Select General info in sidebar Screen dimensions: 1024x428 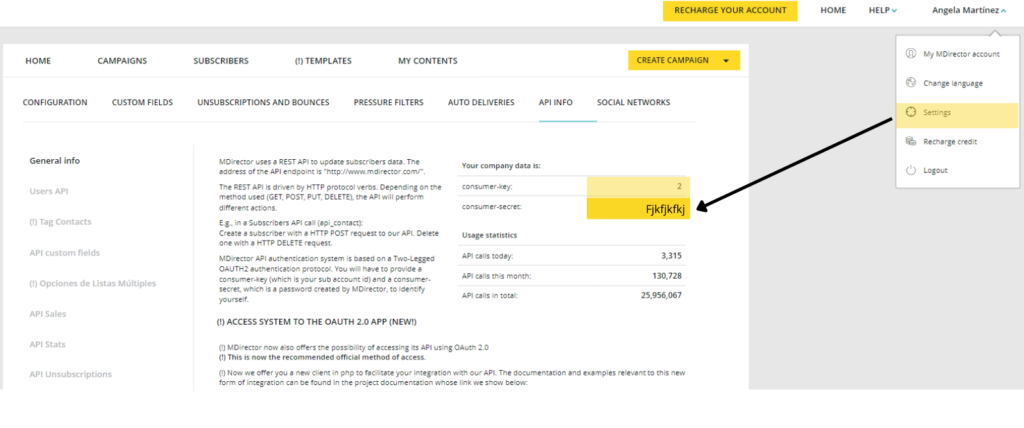(x=55, y=161)
